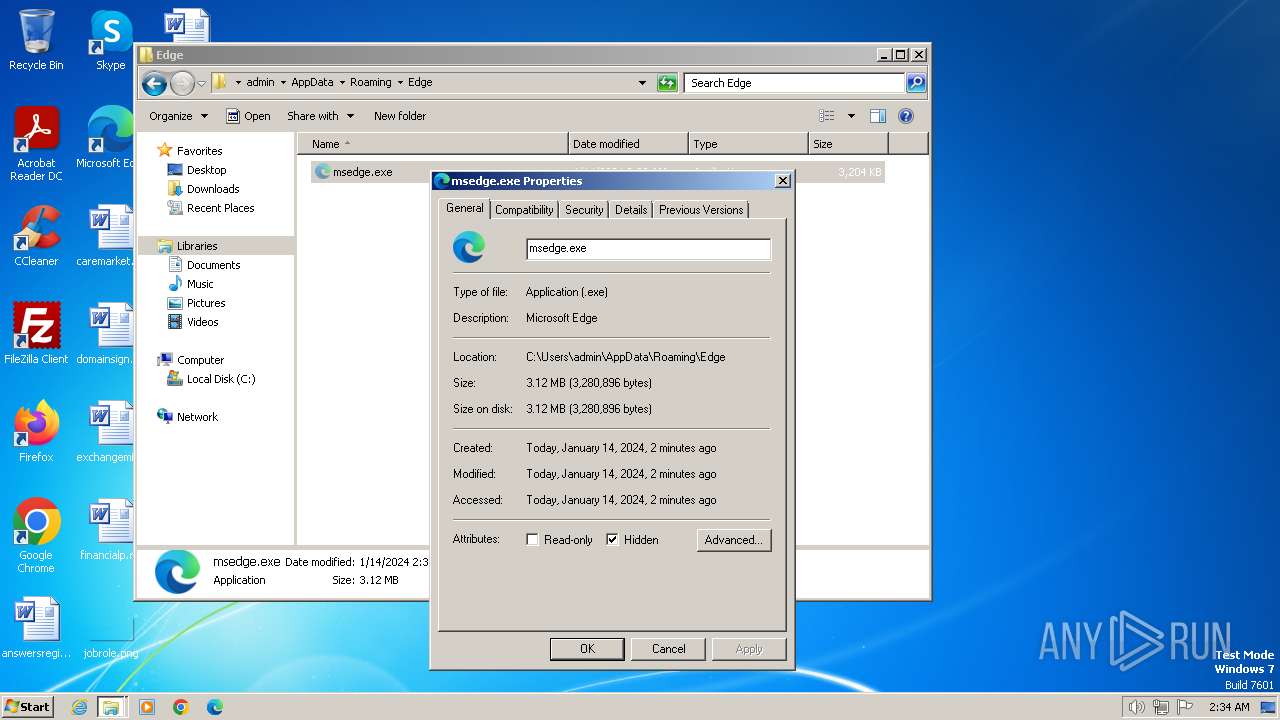This screenshot has height=720, width=1280.
Task: Open FileZilla Client desktop icon
Action: click(36, 333)
